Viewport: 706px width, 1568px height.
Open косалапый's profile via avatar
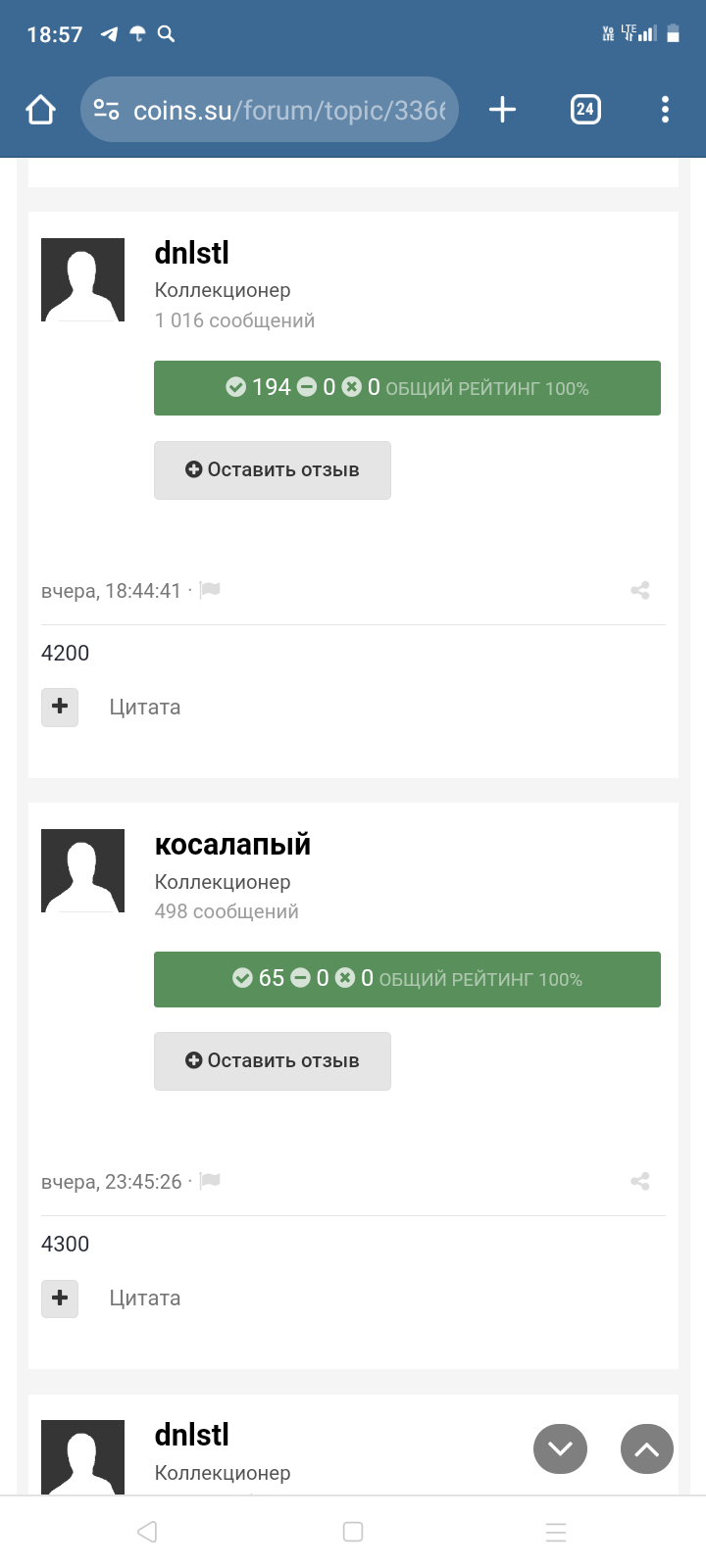coord(82,870)
